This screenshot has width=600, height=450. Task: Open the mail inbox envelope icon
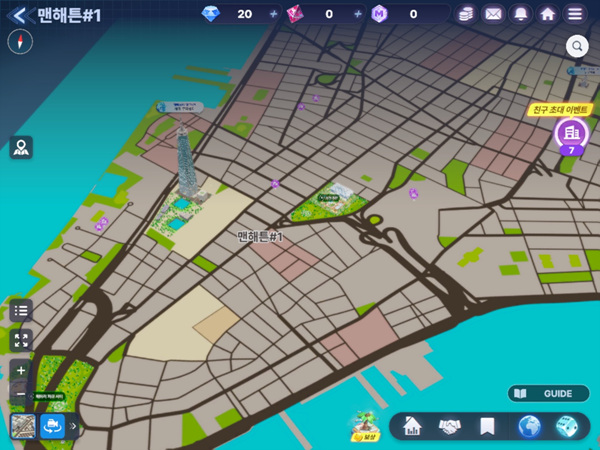coord(493,14)
